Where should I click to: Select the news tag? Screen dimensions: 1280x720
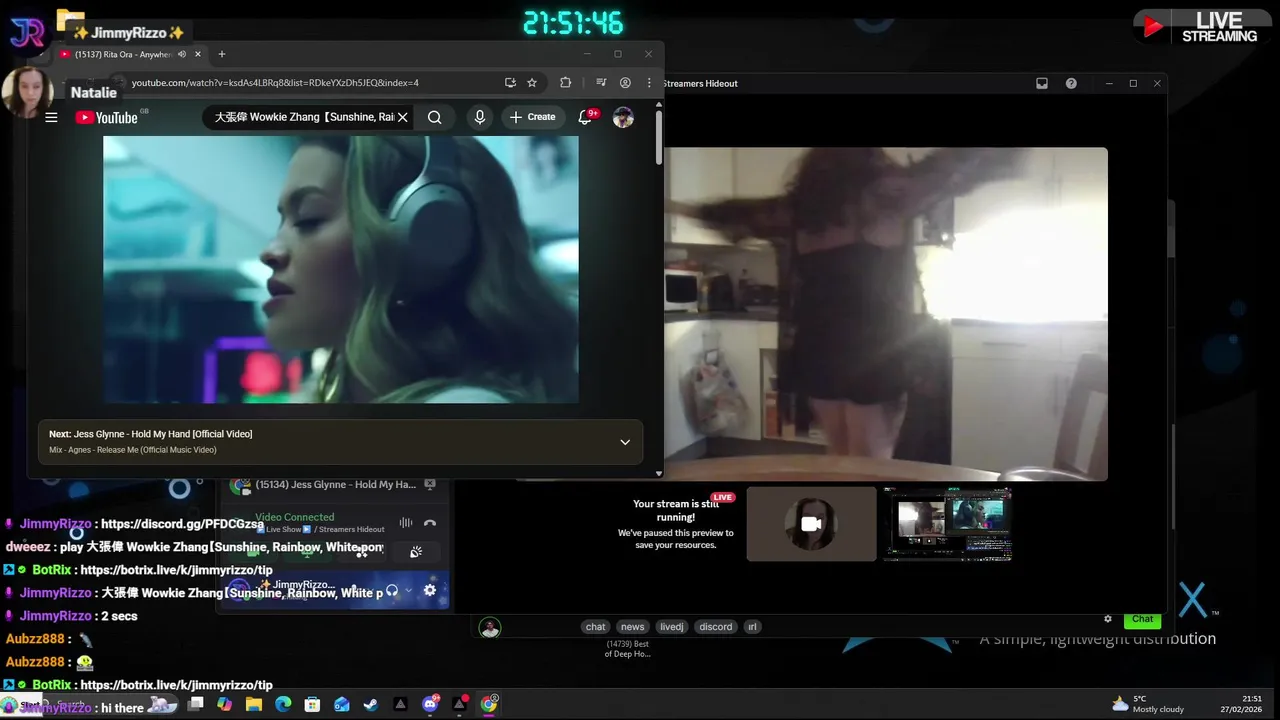pos(632,627)
